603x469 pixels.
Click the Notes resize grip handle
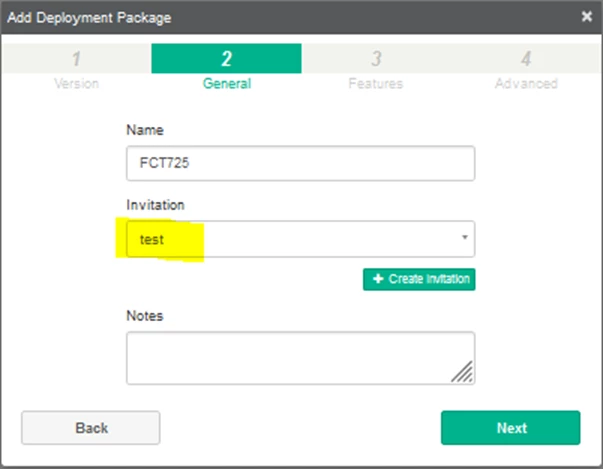[x=462, y=372]
